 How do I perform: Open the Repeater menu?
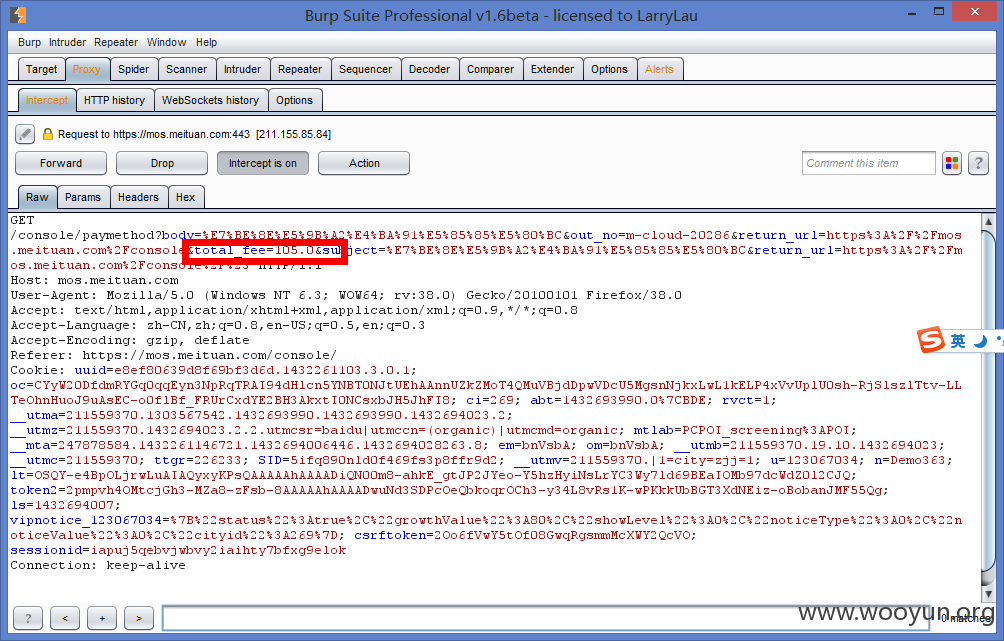pyautogui.click(x=116, y=42)
